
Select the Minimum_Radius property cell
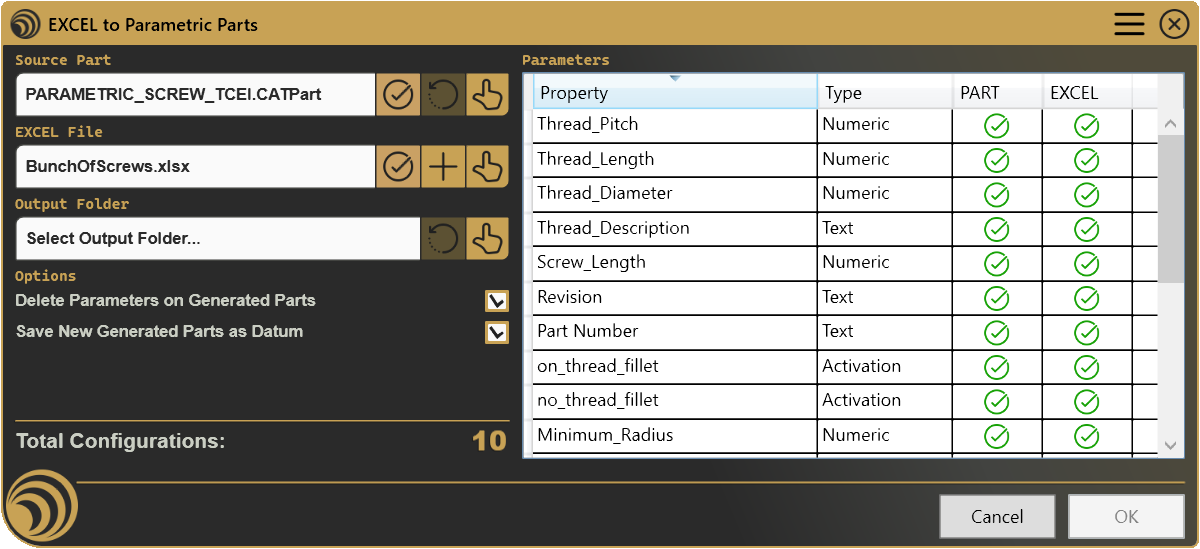tap(675, 436)
